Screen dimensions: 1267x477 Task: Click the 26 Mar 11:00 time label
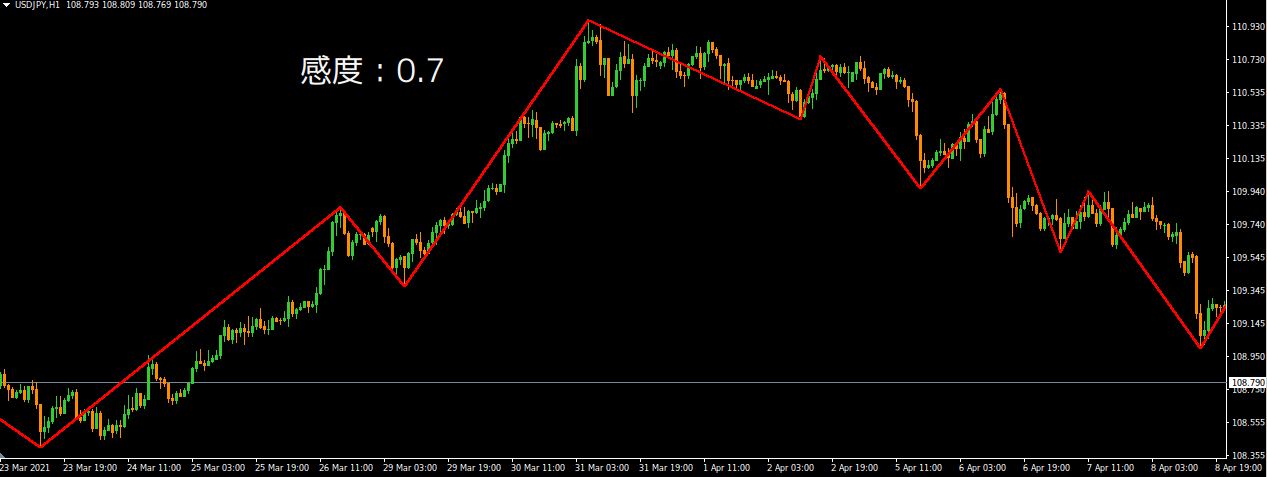point(346,468)
